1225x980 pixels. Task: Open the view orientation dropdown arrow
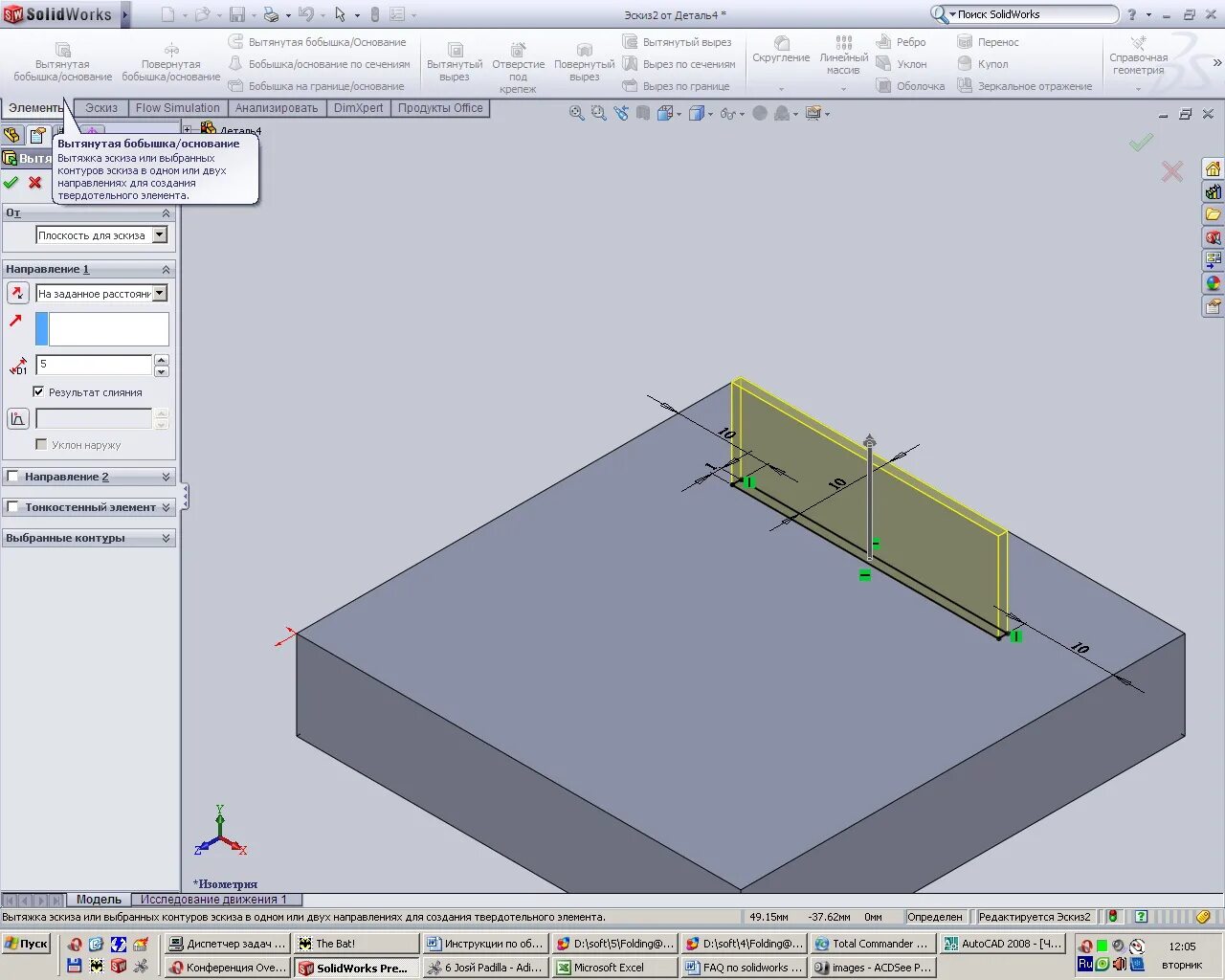tap(679, 114)
